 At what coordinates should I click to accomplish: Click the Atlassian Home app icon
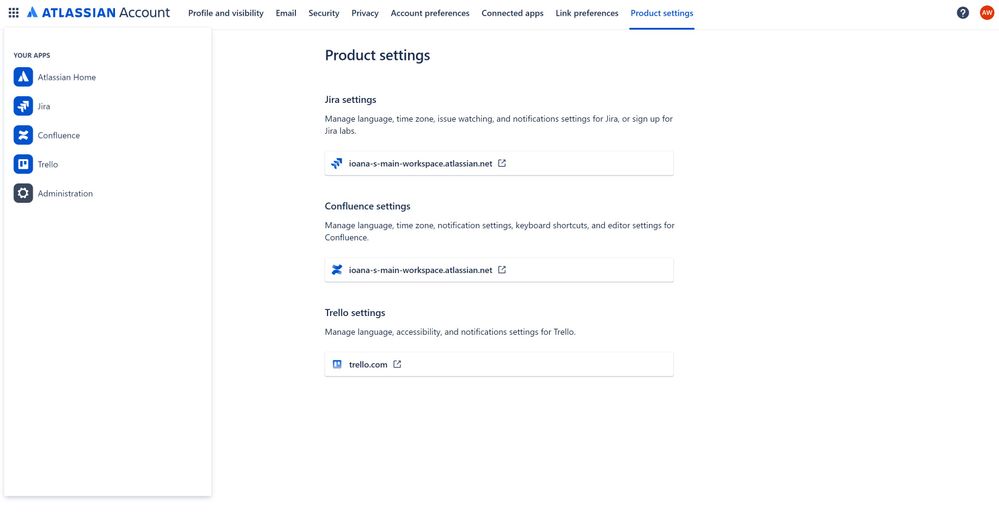(x=23, y=77)
